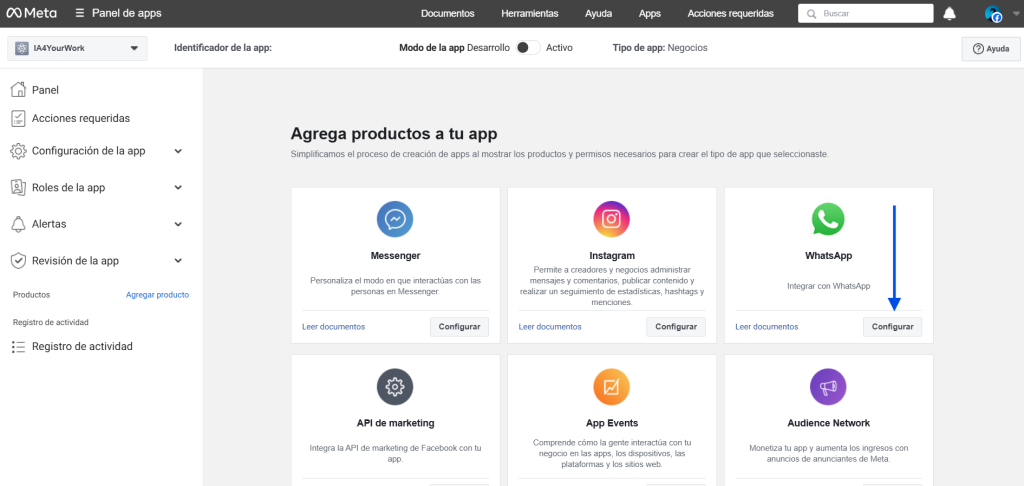Open Leer documentos link for Messenger
The width and height of the screenshot is (1024, 486).
point(333,327)
